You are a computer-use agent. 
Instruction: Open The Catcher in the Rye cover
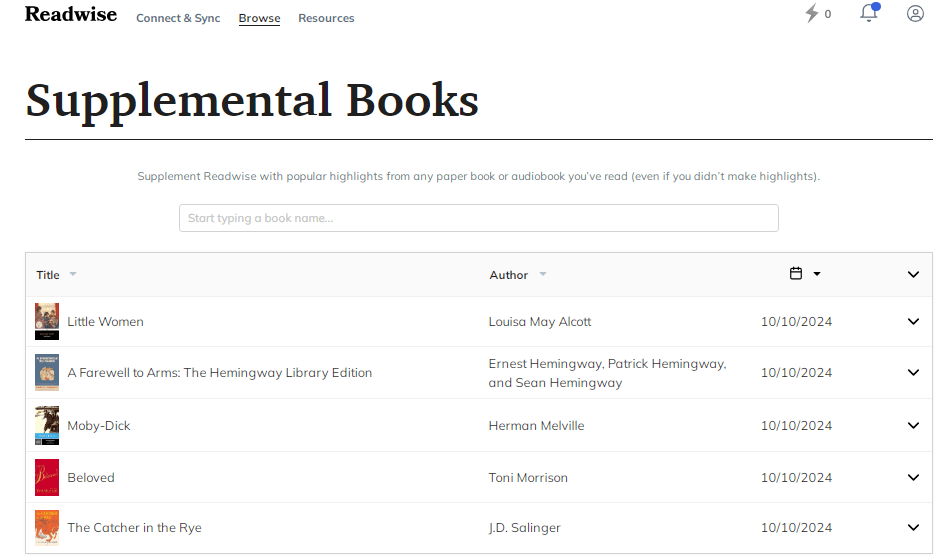47,527
